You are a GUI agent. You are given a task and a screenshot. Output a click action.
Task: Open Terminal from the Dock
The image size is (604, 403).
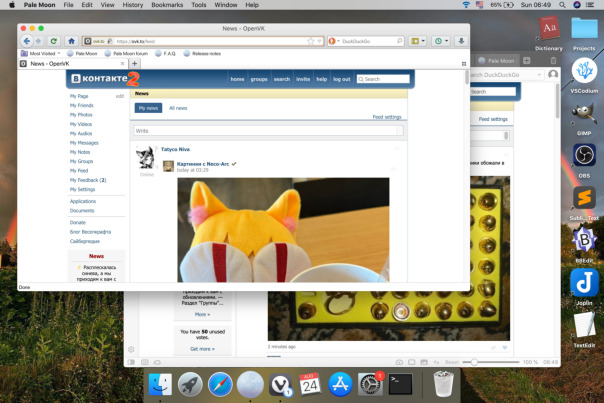401,382
